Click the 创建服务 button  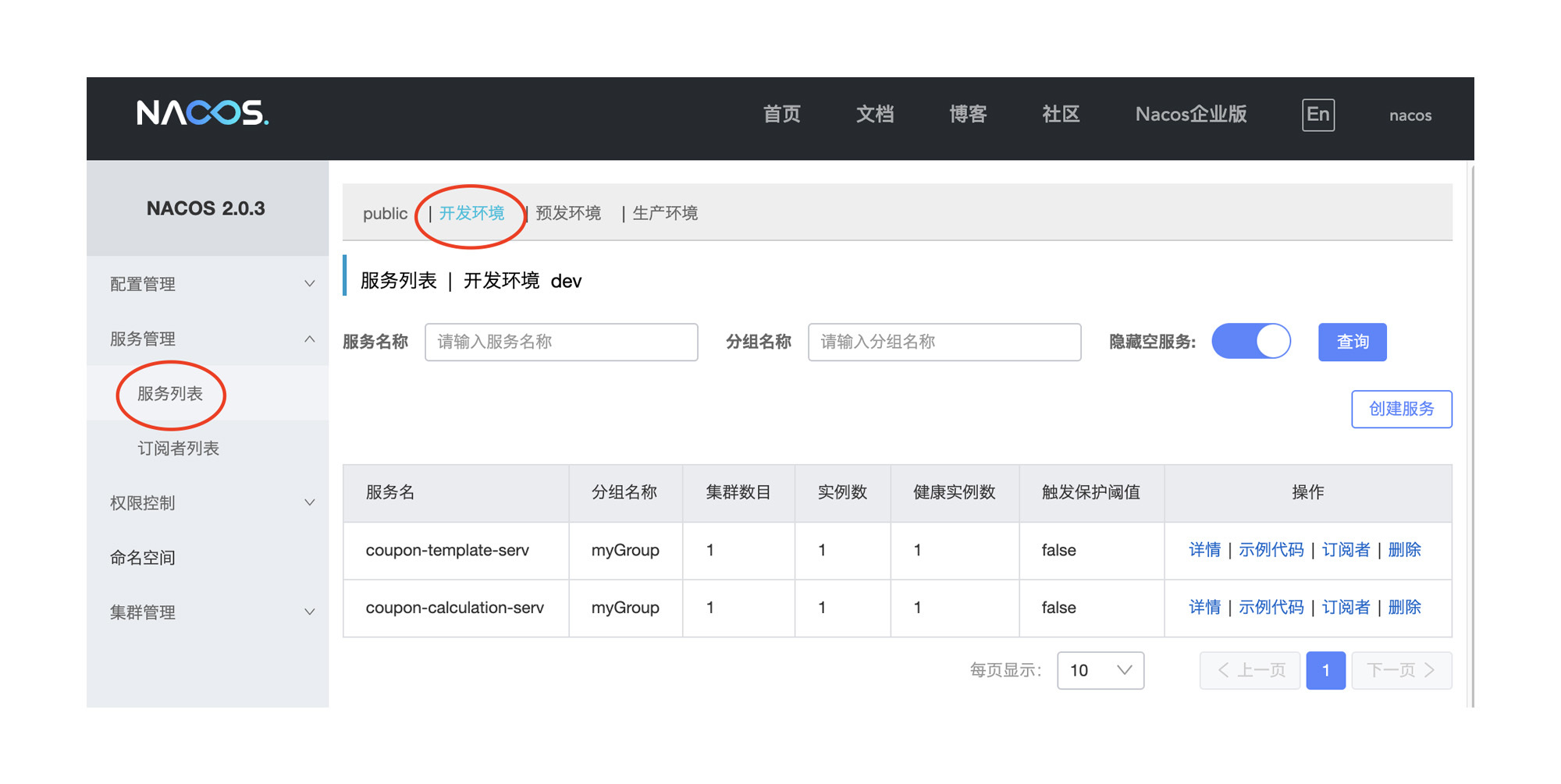[1401, 408]
